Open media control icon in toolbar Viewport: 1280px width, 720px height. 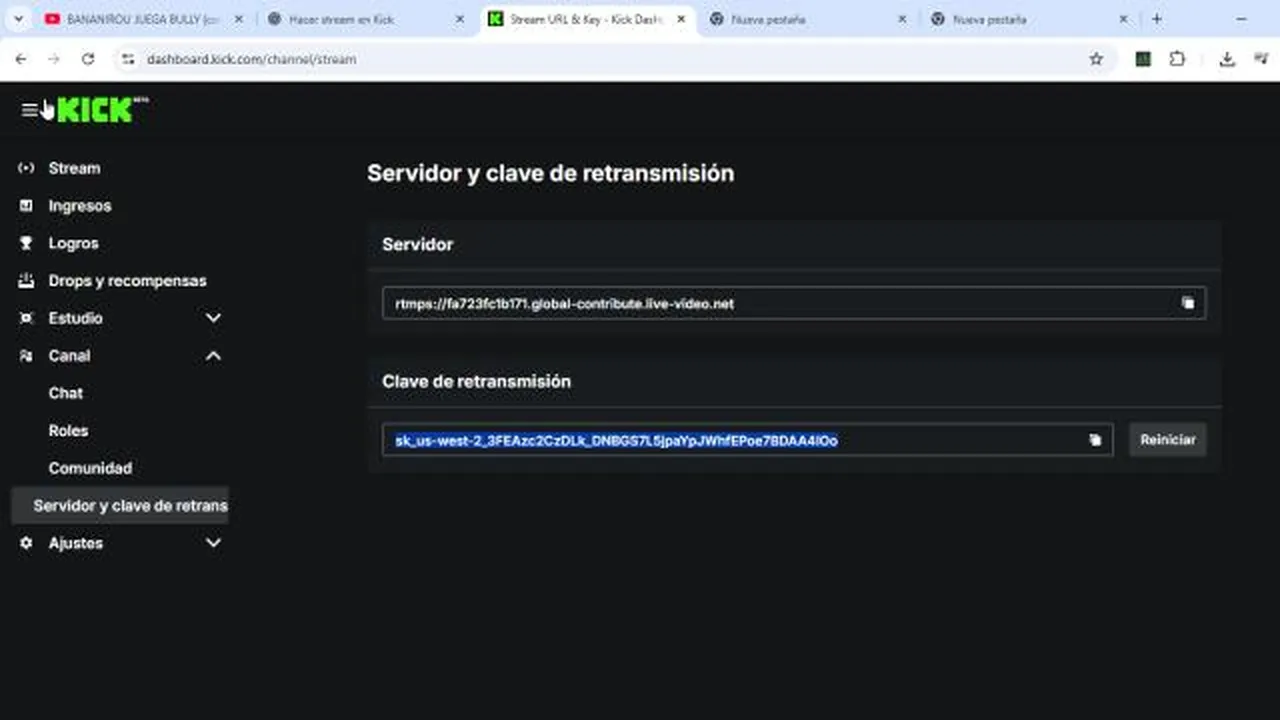point(1261,59)
